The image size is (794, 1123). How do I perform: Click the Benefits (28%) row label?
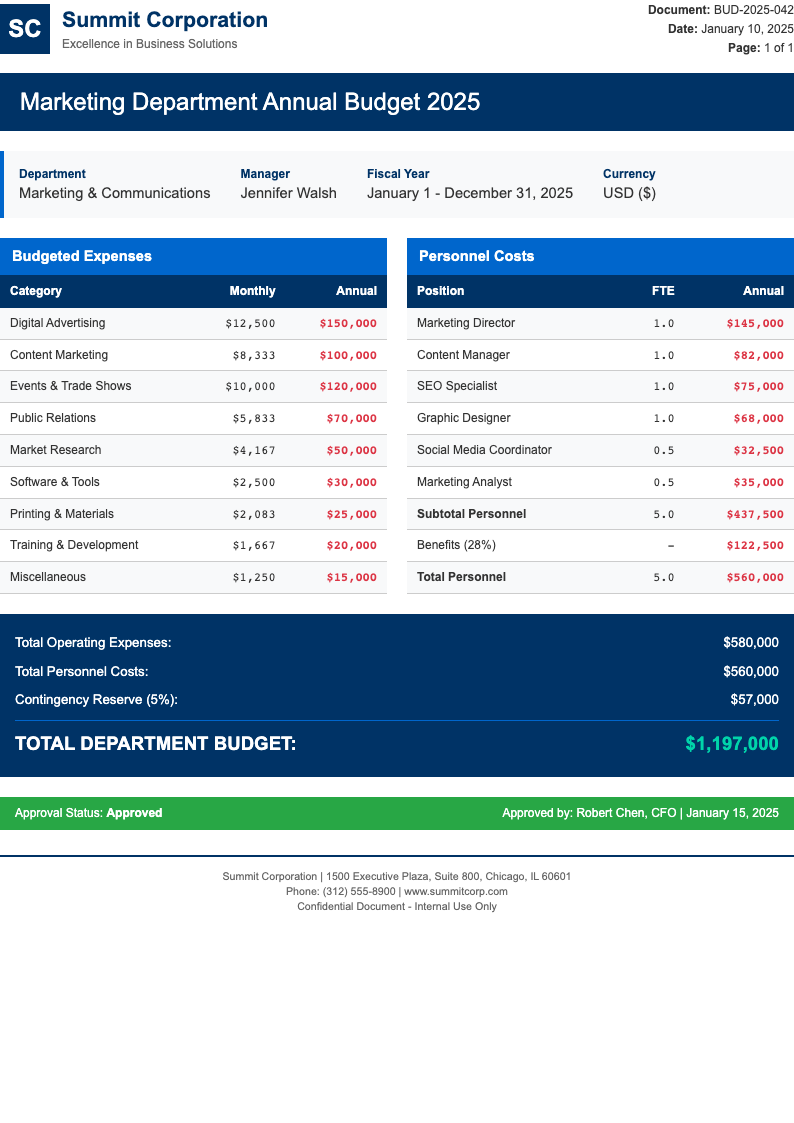tap(456, 545)
